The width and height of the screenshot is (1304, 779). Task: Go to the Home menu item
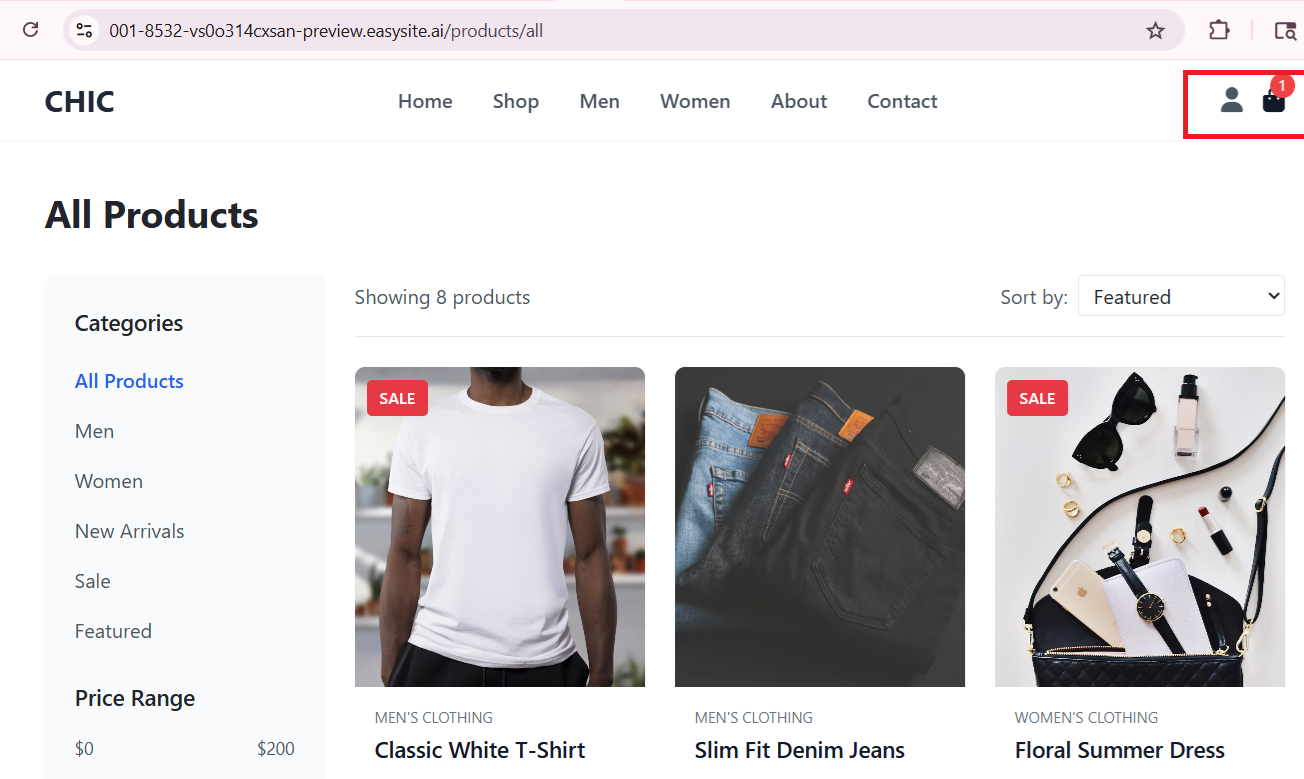[x=425, y=101]
